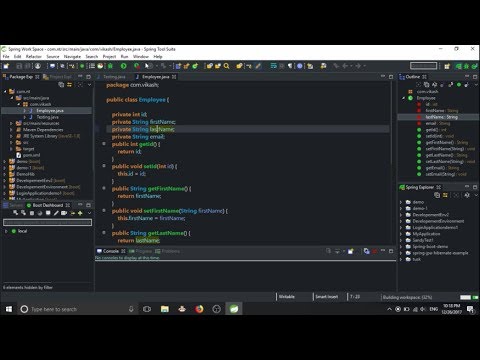Screen dimensions: 480x360
Task: Open File Explorer from the taskbar
Action: point(165,309)
